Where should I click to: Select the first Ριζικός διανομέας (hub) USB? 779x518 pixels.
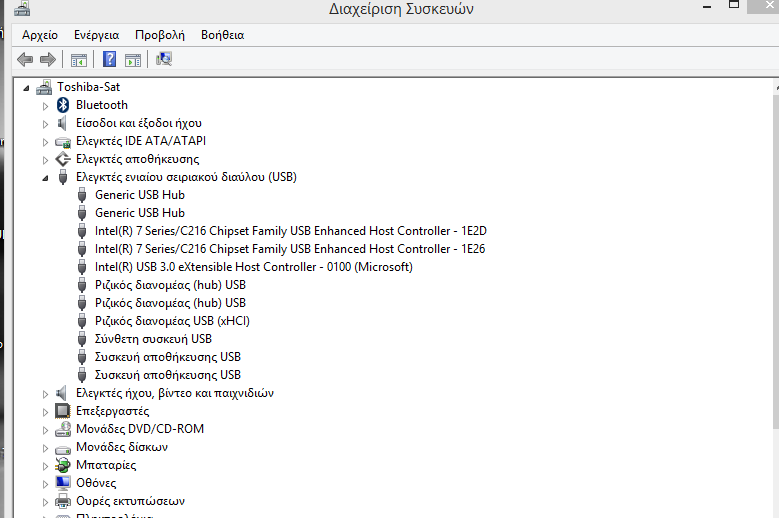click(170, 285)
